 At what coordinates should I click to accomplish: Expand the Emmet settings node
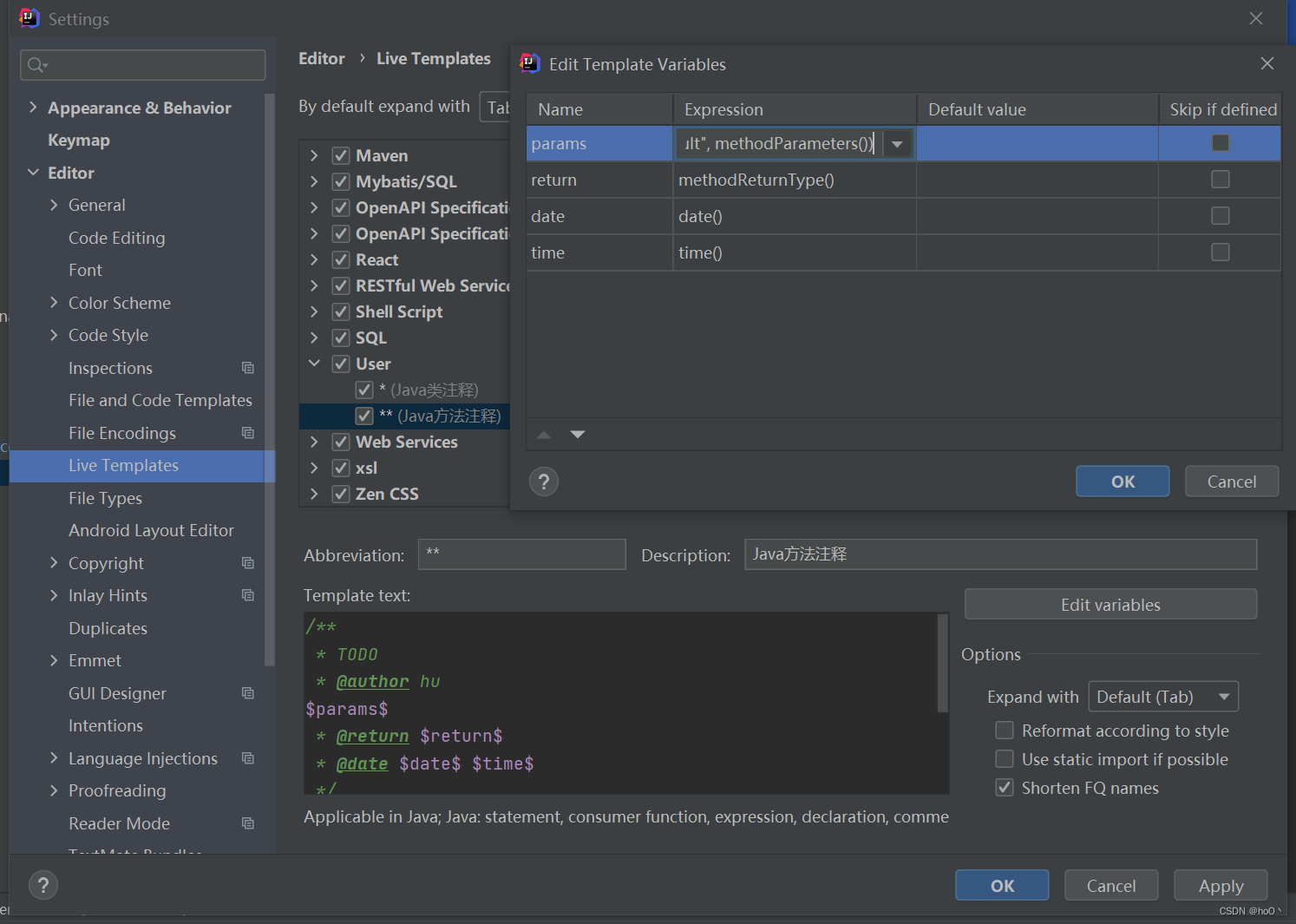point(54,660)
